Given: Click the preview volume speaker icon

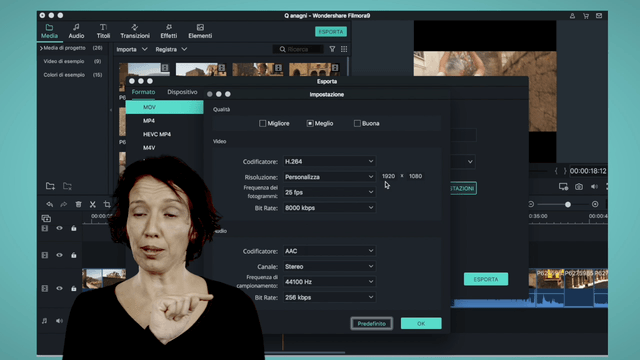Looking at the screenshot, I should [594, 187].
